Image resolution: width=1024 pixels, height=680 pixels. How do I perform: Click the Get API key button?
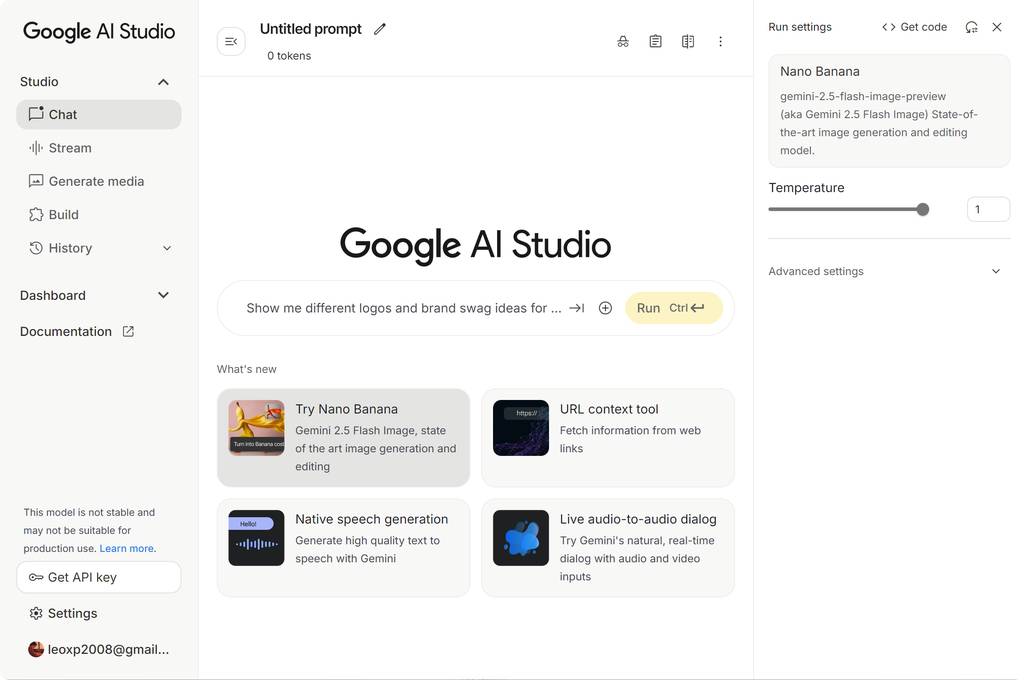(x=99, y=577)
